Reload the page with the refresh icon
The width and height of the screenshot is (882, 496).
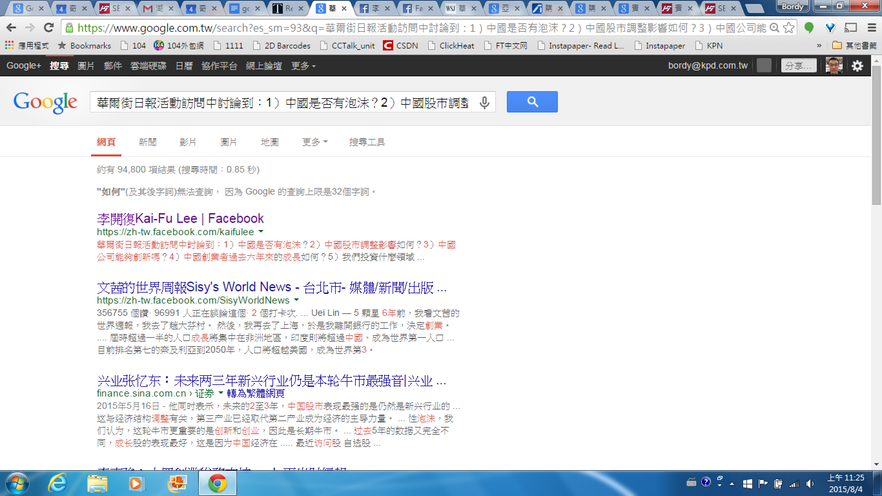(49, 28)
